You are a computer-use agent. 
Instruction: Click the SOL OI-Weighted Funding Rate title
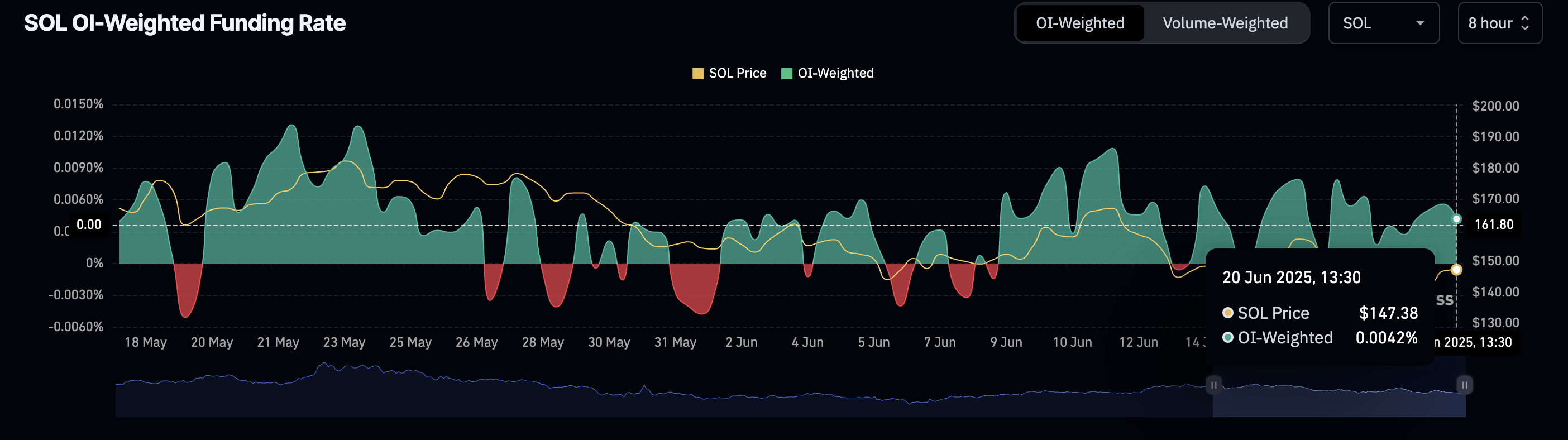[184, 23]
